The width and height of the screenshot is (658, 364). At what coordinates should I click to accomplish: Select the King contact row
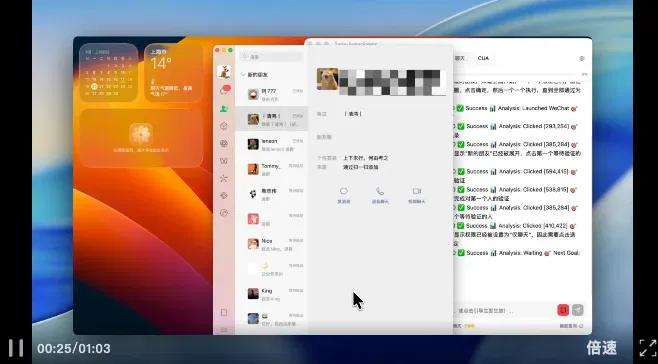[272, 294]
